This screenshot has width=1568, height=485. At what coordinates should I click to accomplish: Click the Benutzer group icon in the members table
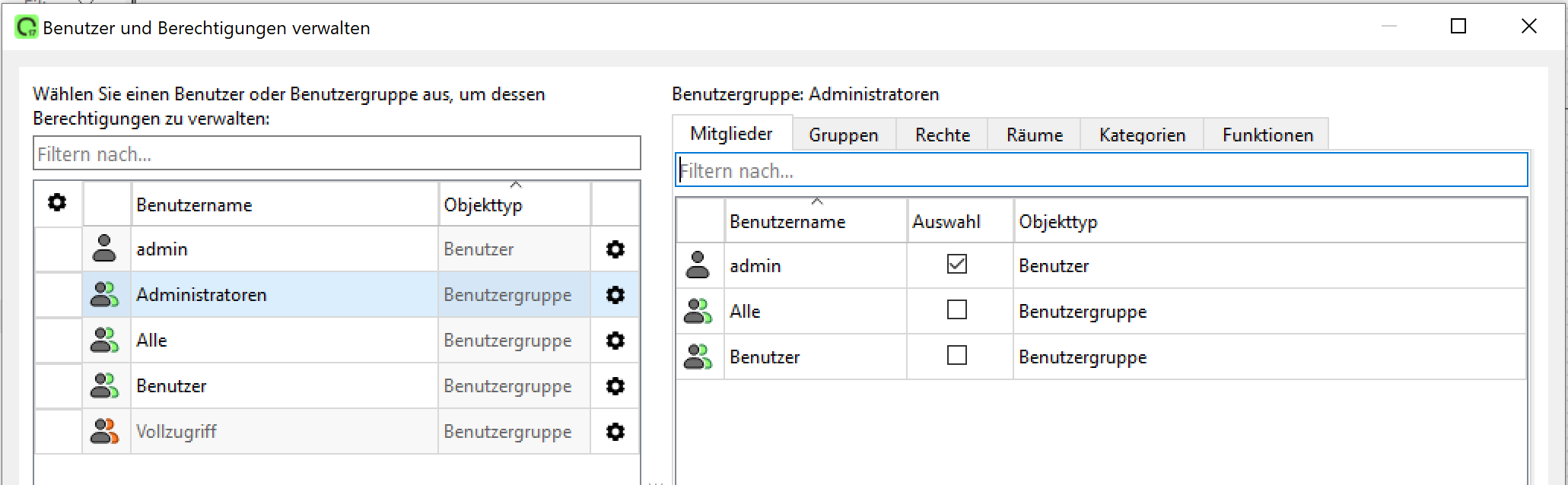pyautogui.click(x=698, y=357)
